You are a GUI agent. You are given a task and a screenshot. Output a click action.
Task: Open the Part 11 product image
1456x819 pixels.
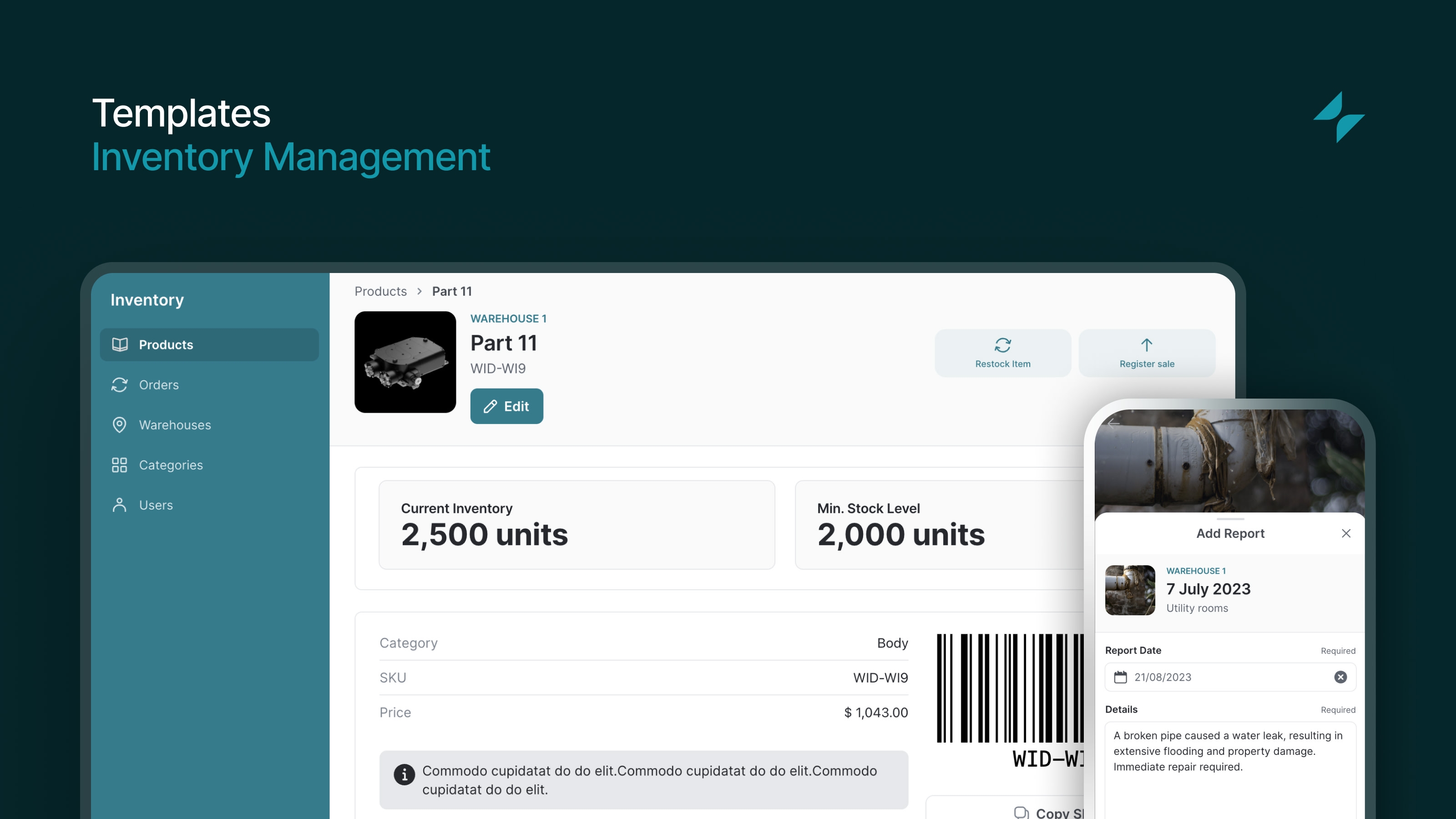click(x=404, y=362)
